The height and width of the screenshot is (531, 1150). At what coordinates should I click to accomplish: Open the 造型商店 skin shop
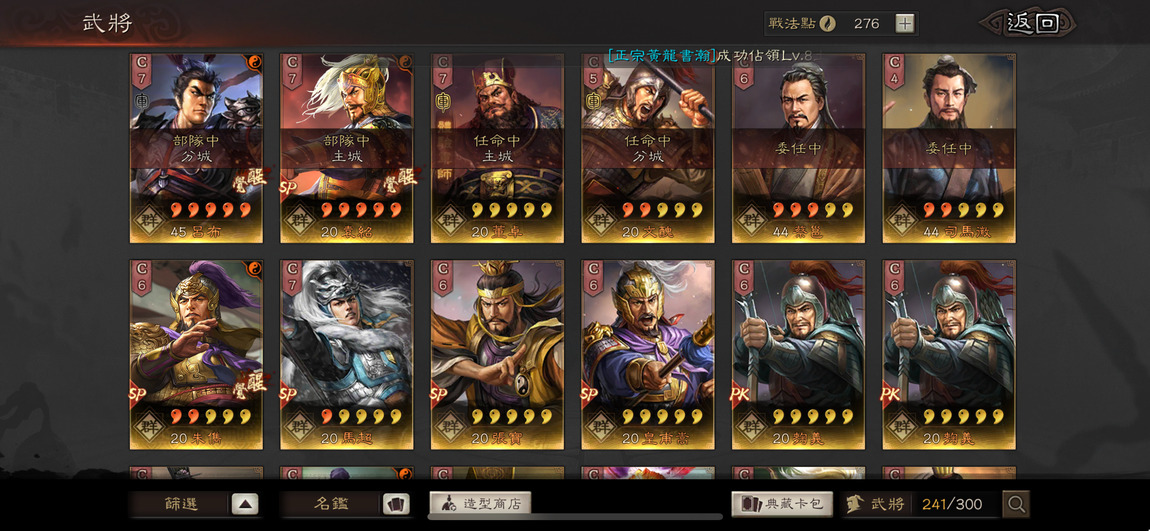[x=480, y=504]
